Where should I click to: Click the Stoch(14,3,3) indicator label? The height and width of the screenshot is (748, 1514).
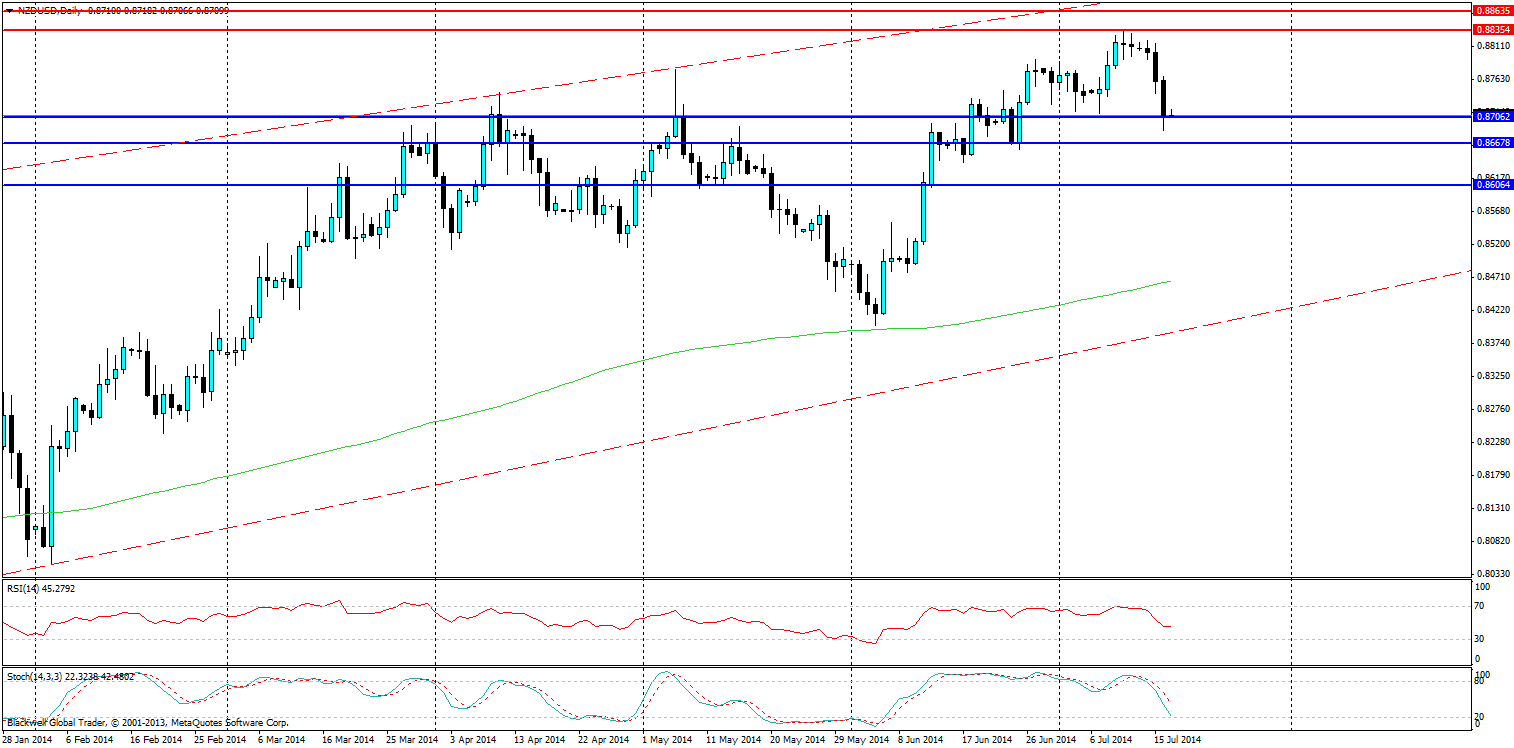click(x=70, y=676)
